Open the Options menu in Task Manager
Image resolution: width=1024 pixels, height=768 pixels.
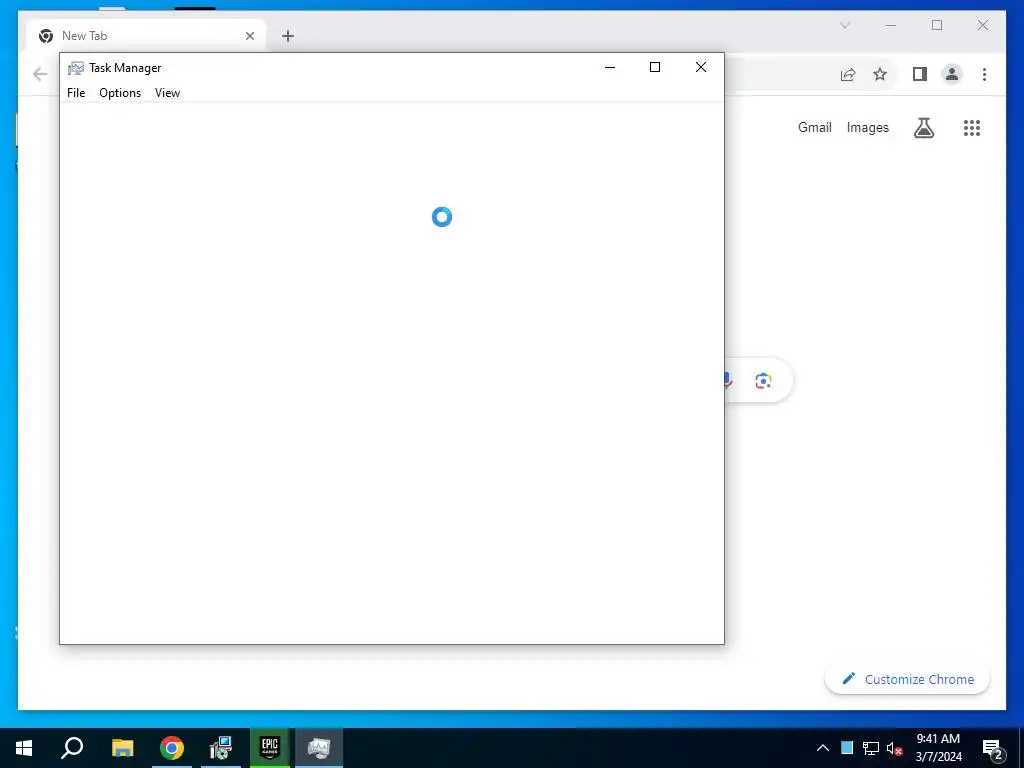click(x=120, y=93)
